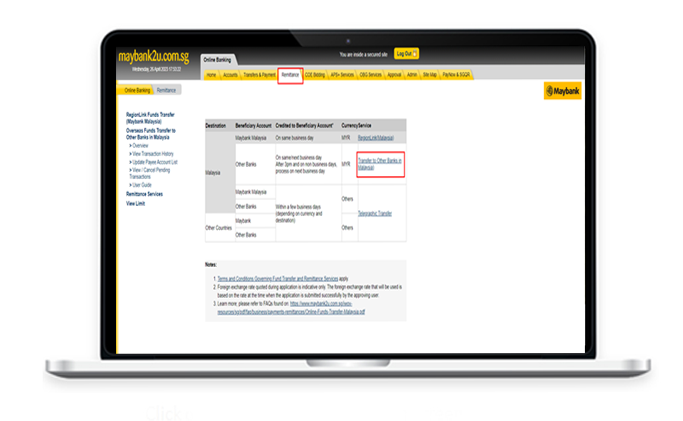This screenshot has width=683, height=421.
Task: Click the Online Banking breadcrumb tab
Action: coord(137,90)
